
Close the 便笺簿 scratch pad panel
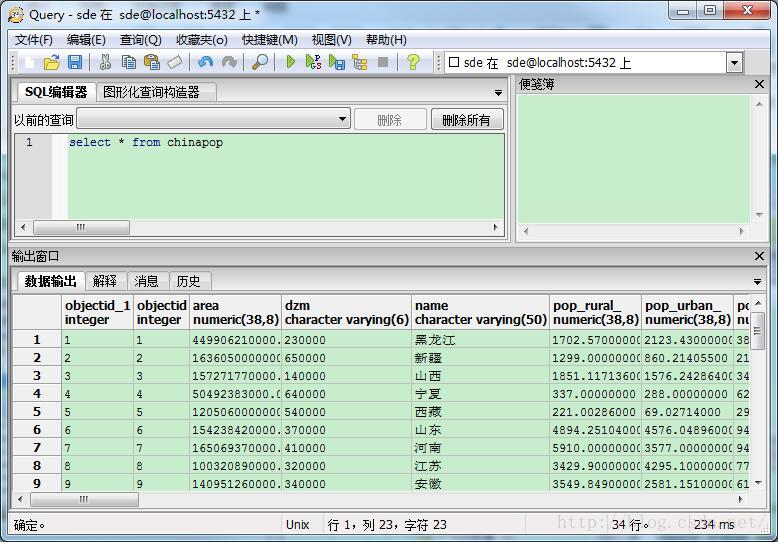pyautogui.click(x=759, y=84)
